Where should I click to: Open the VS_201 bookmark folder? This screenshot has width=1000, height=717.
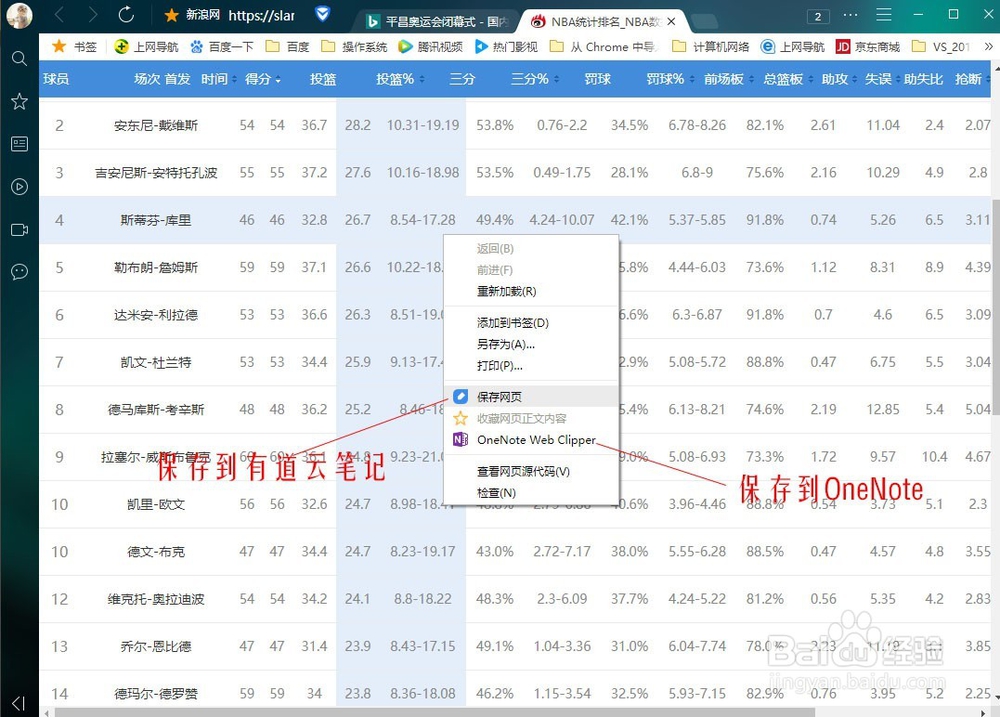point(941,47)
